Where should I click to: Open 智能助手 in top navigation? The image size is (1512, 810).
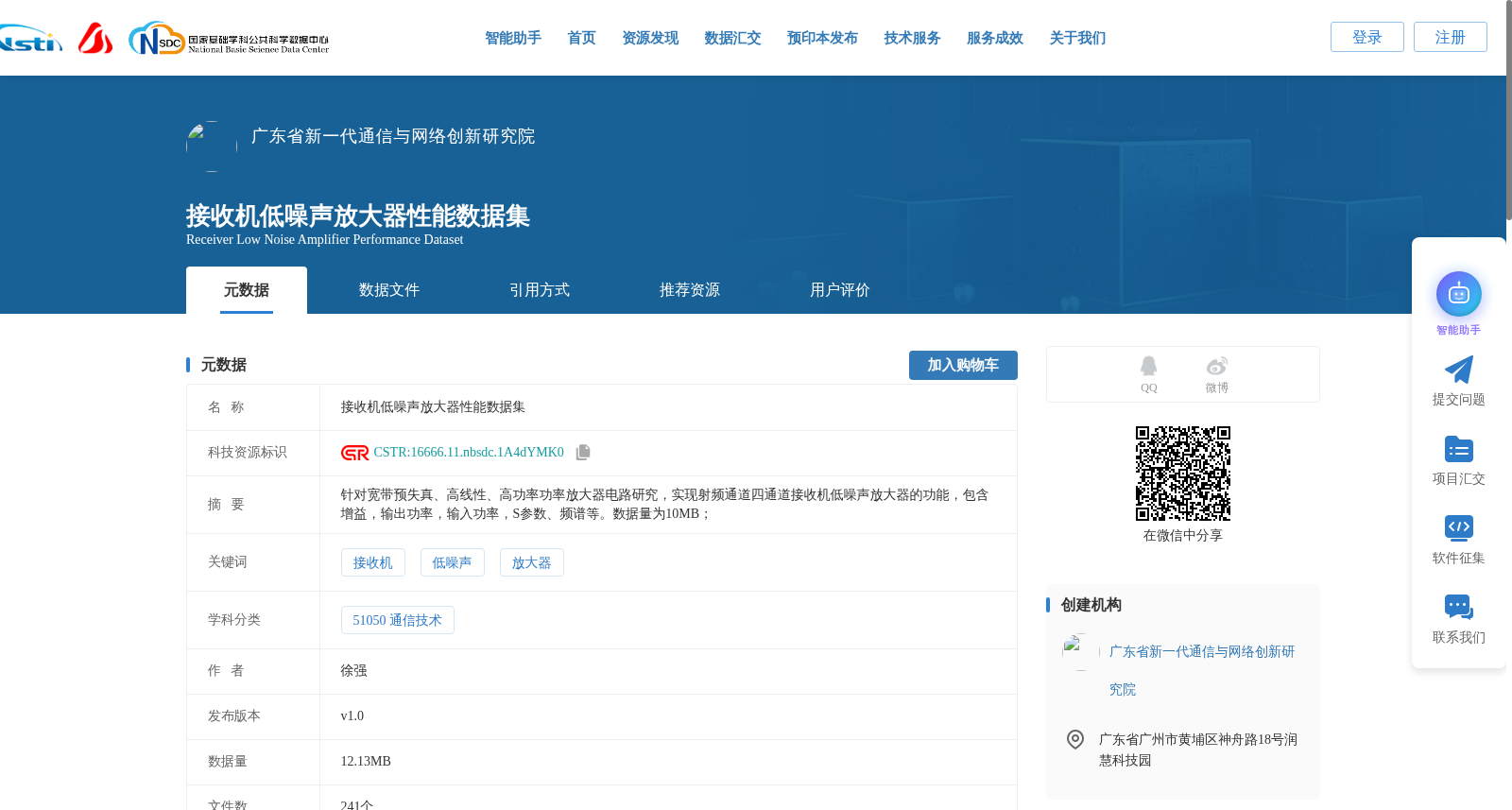tap(513, 38)
